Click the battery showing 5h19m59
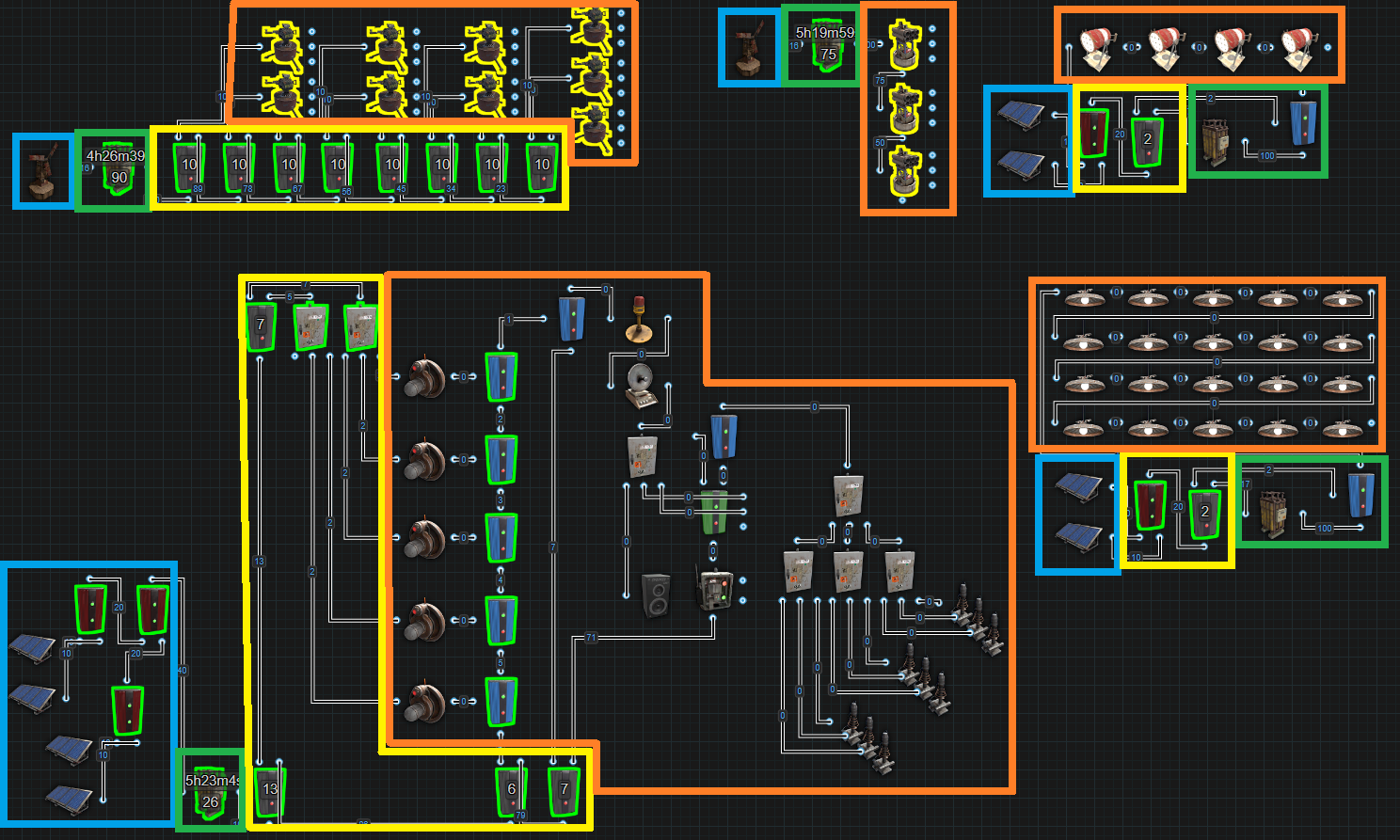Image resolution: width=1400 pixels, height=840 pixels. (826, 47)
